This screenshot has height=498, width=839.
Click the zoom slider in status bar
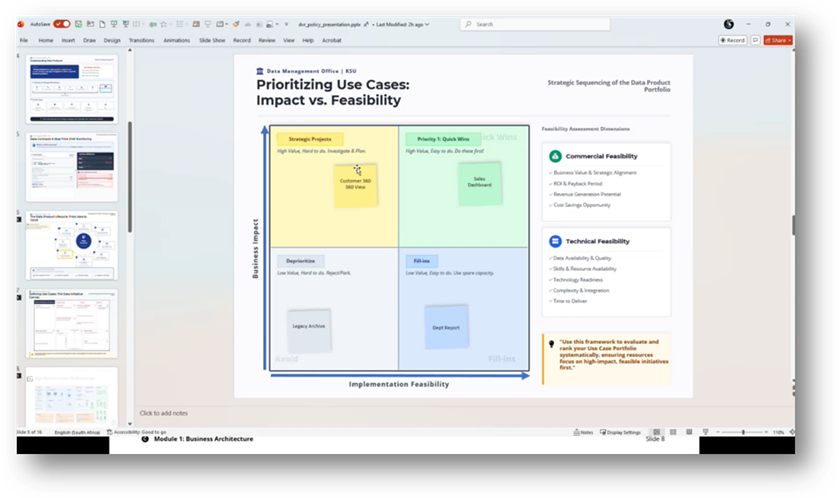(x=743, y=432)
